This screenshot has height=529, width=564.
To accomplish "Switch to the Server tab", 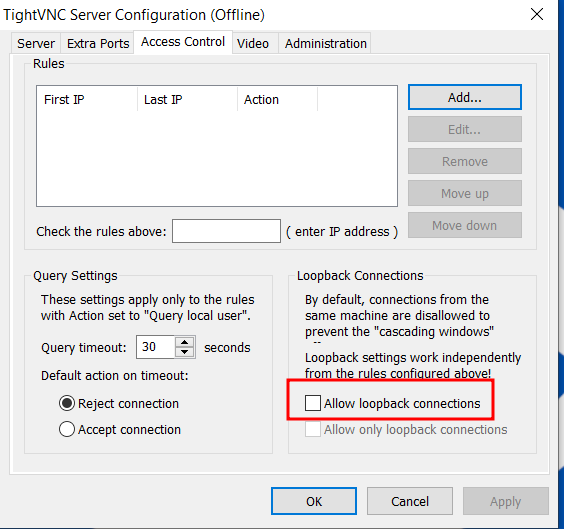I will tap(36, 44).
